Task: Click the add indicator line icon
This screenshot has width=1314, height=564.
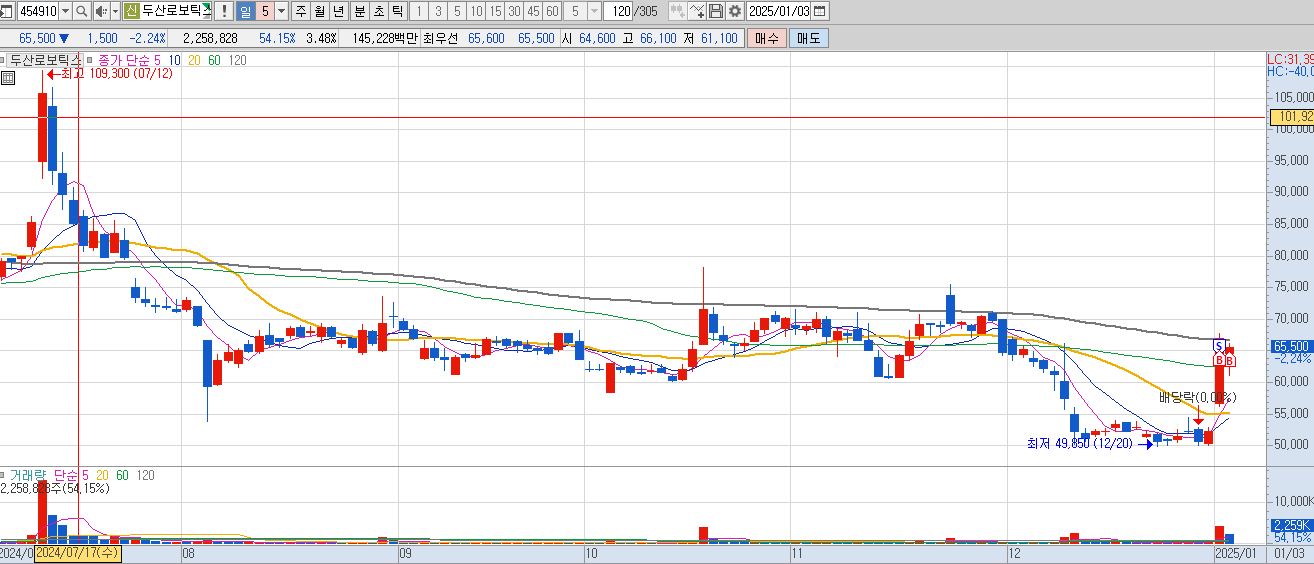Action: 697,12
